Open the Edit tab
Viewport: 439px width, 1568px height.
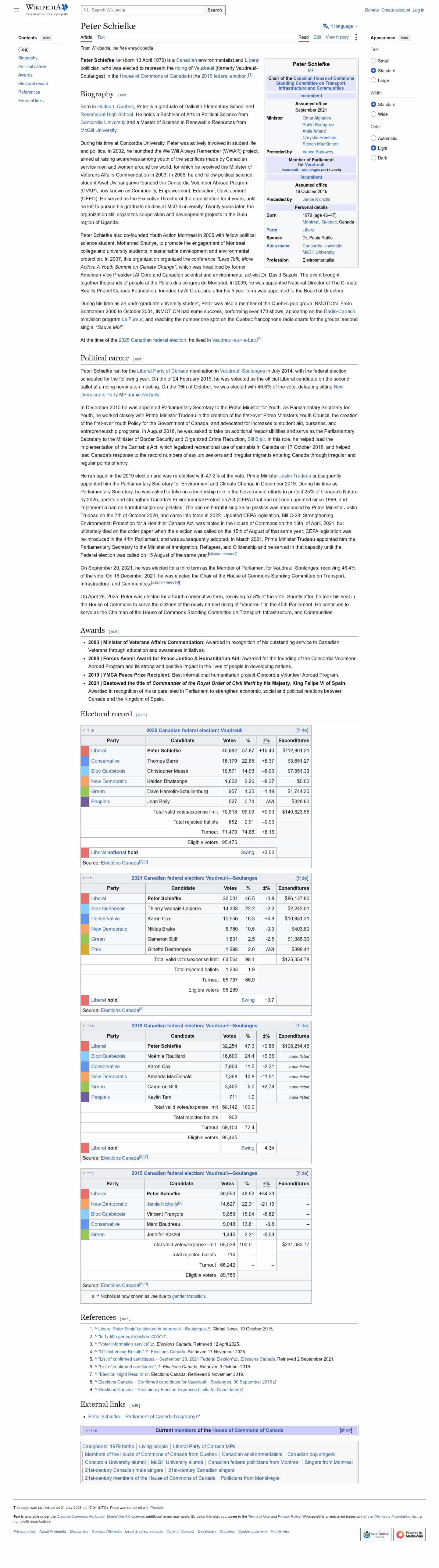pos(317,37)
